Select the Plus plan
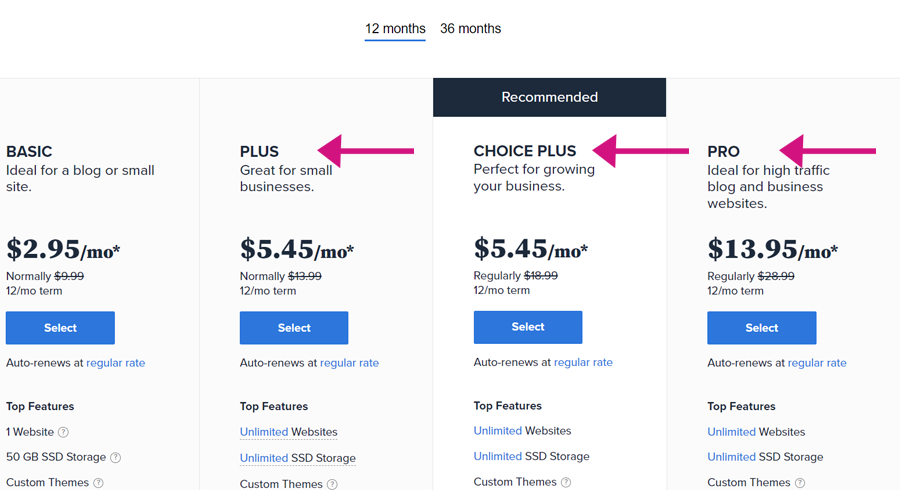The width and height of the screenshot is (900, 490). click(x=294, y=328)
